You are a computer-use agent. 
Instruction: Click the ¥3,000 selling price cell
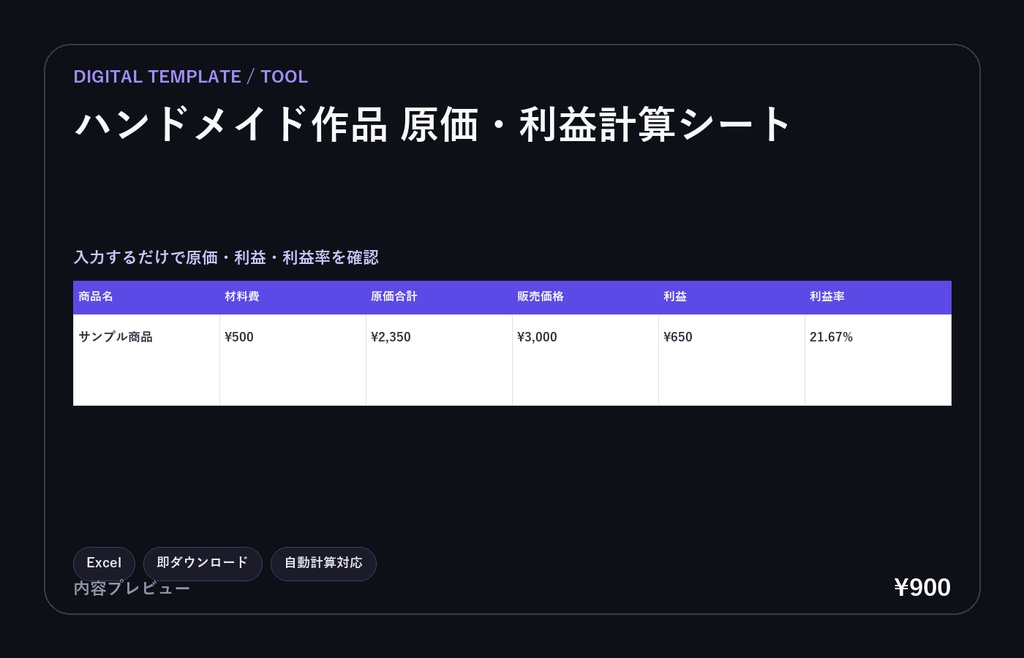point(585,360)
